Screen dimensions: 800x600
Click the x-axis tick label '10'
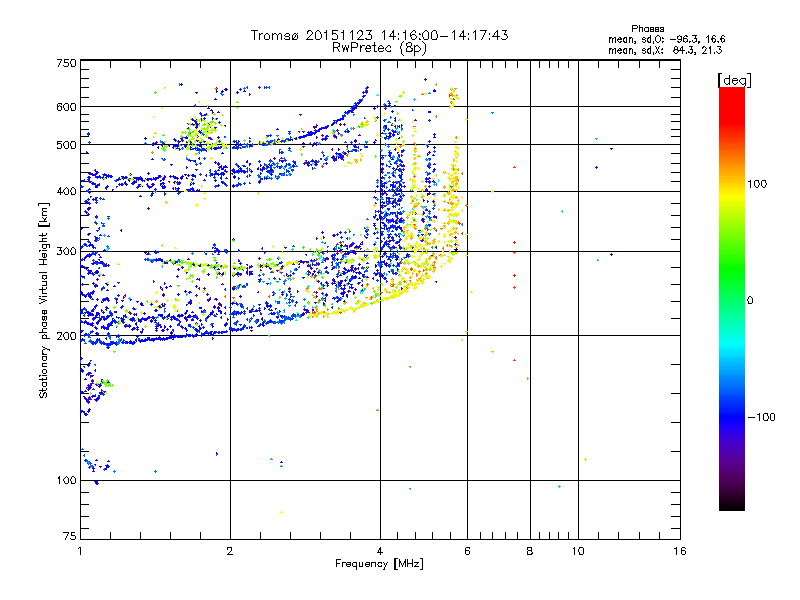click(x=578, y=551)
